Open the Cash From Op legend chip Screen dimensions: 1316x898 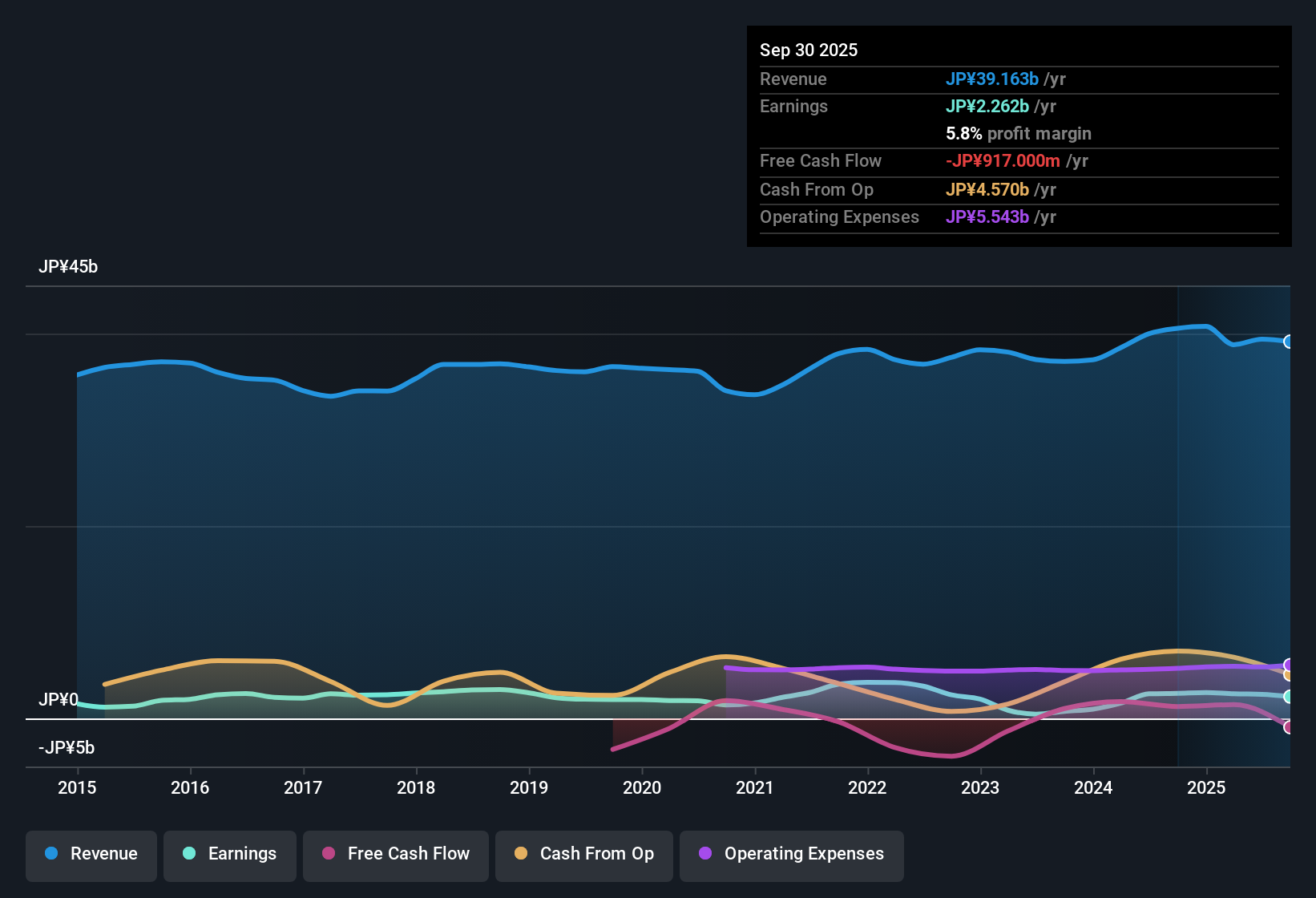tap(583, 854)
